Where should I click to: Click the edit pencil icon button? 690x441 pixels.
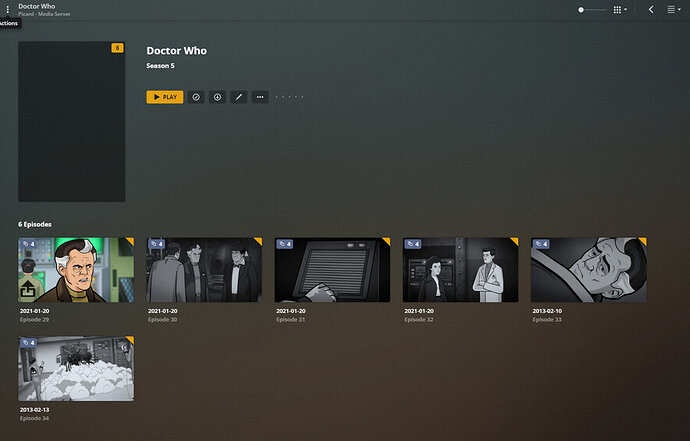pos(239,97)
